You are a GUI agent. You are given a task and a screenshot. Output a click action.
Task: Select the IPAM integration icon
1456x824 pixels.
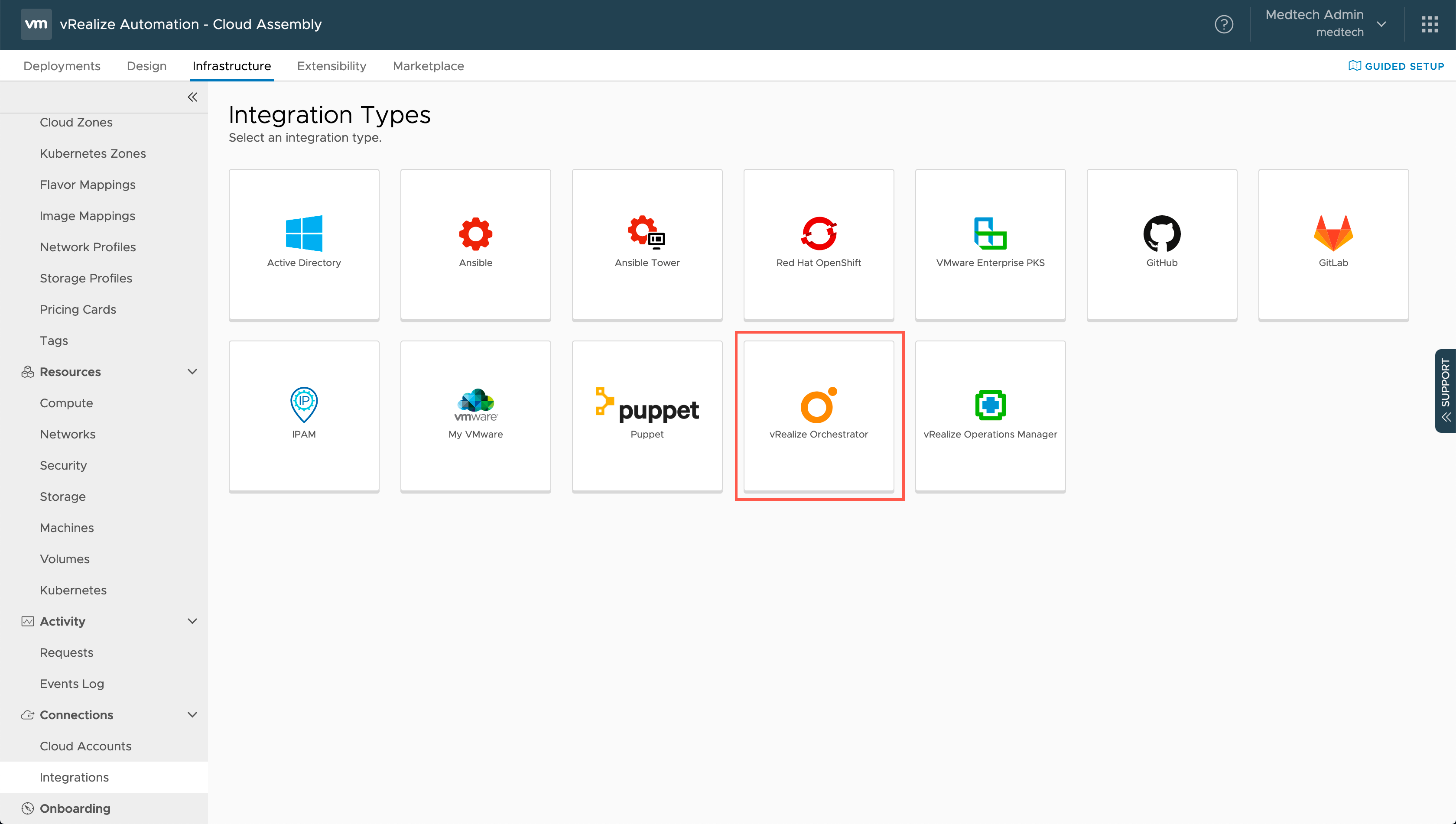(304, 405)
